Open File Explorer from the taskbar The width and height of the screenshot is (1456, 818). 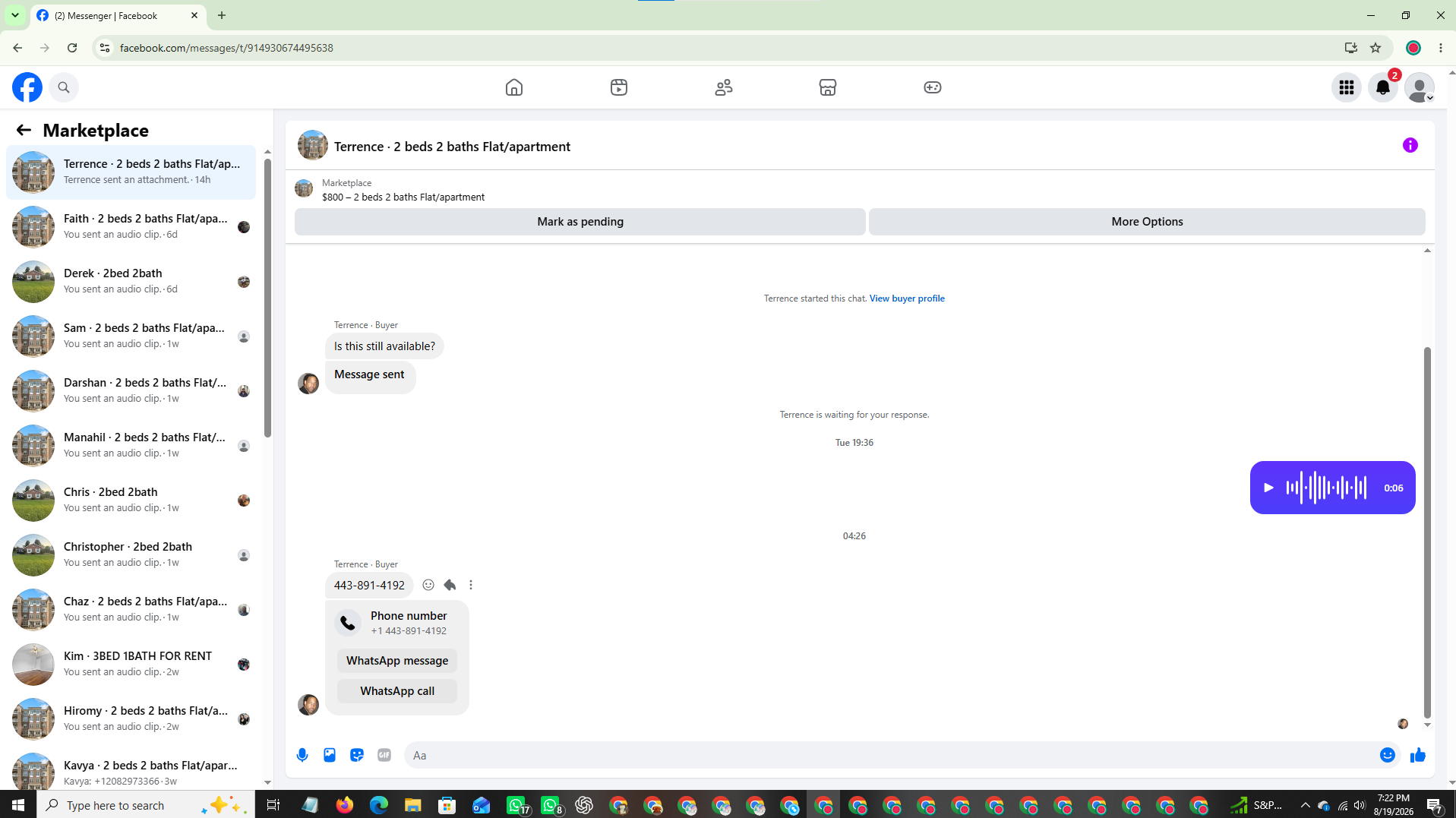tap(412, 805)
